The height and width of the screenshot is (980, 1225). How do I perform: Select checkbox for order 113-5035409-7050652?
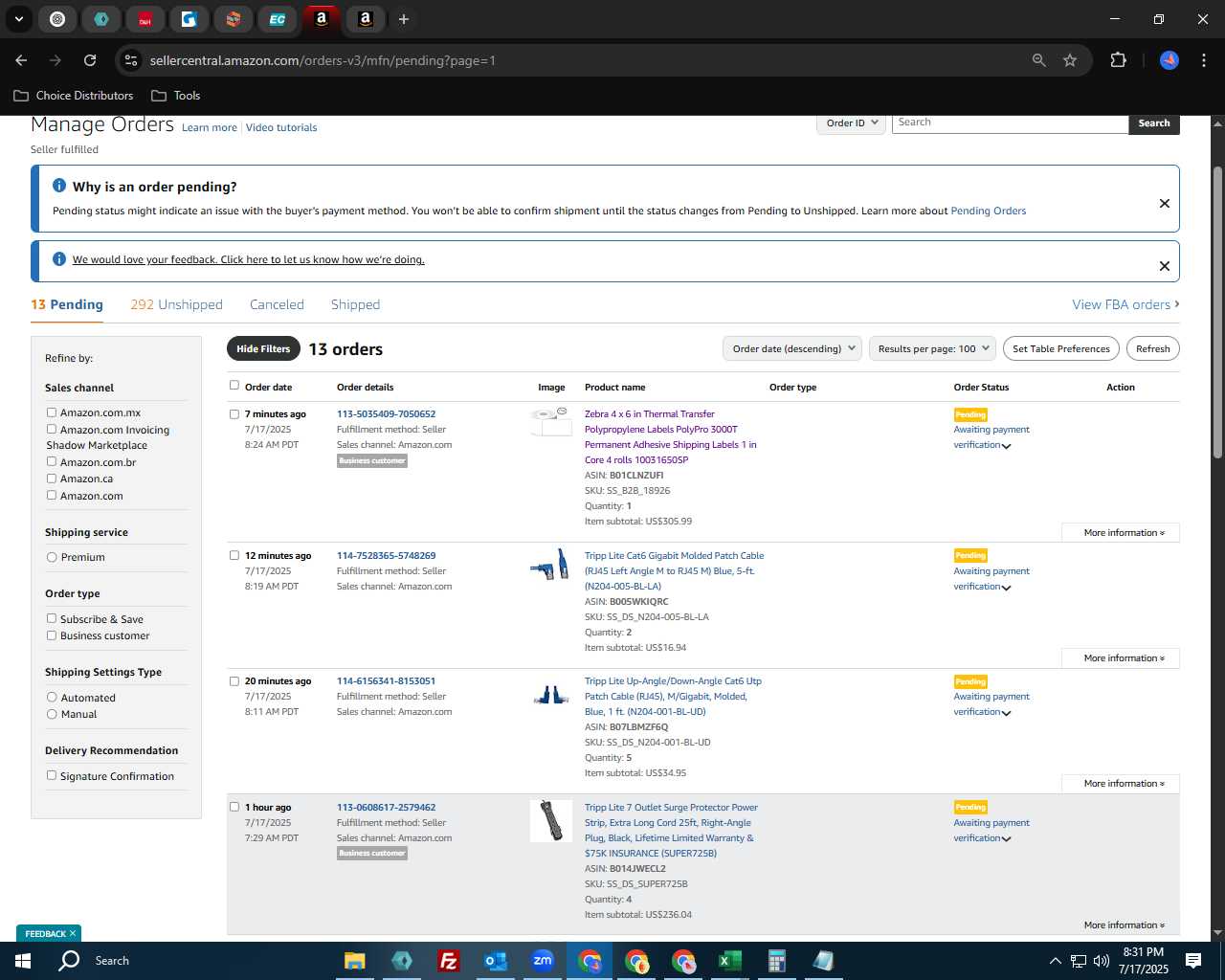(x=234, y=414)
